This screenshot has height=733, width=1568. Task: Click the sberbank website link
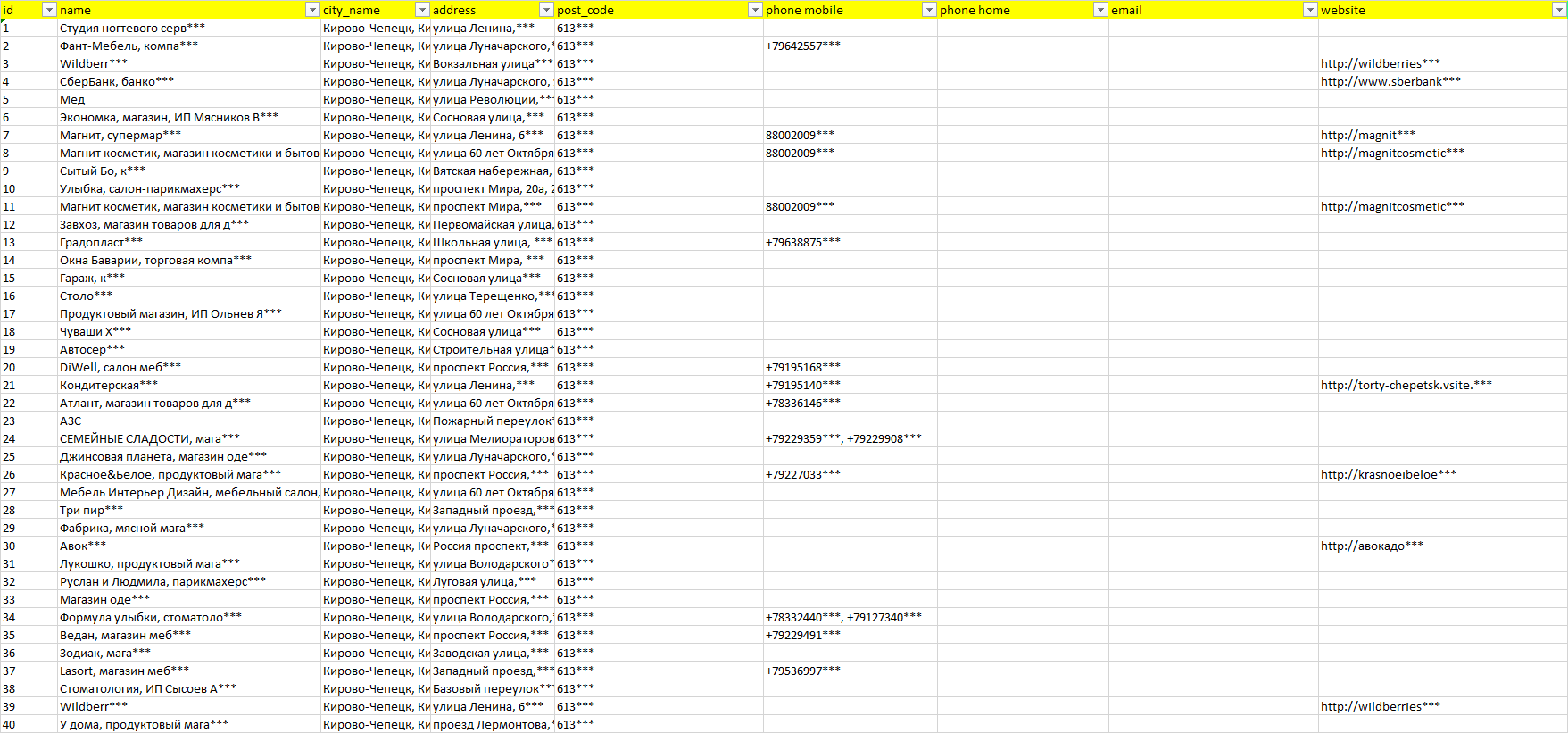(1390, 81)
